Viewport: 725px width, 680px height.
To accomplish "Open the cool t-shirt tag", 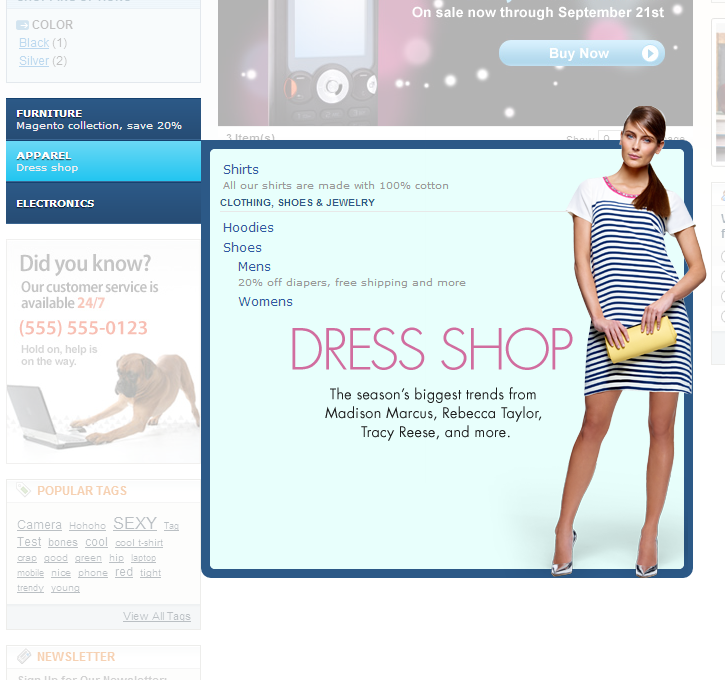I will pos(139,543).
